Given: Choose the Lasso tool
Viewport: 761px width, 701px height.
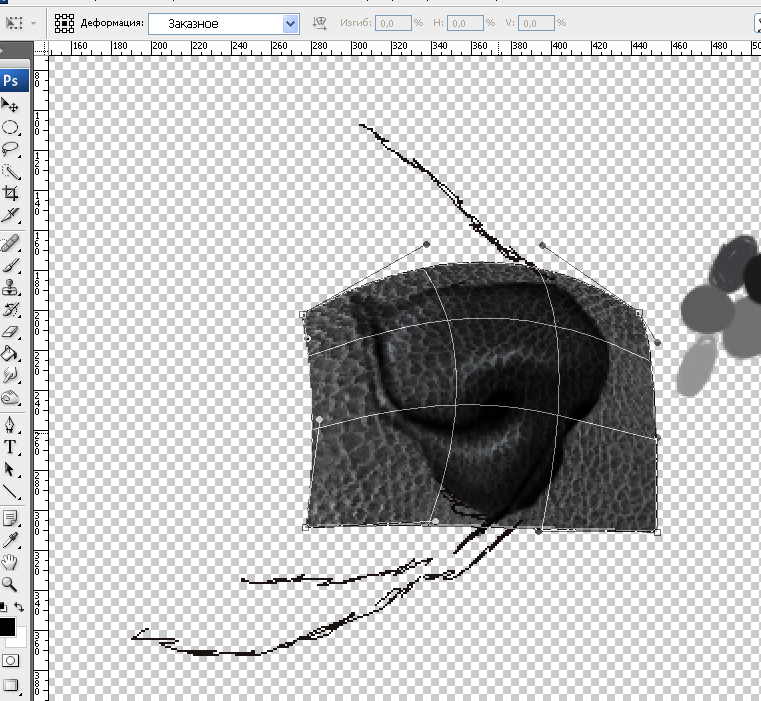Looking at the screenshot, I should 10,149.
